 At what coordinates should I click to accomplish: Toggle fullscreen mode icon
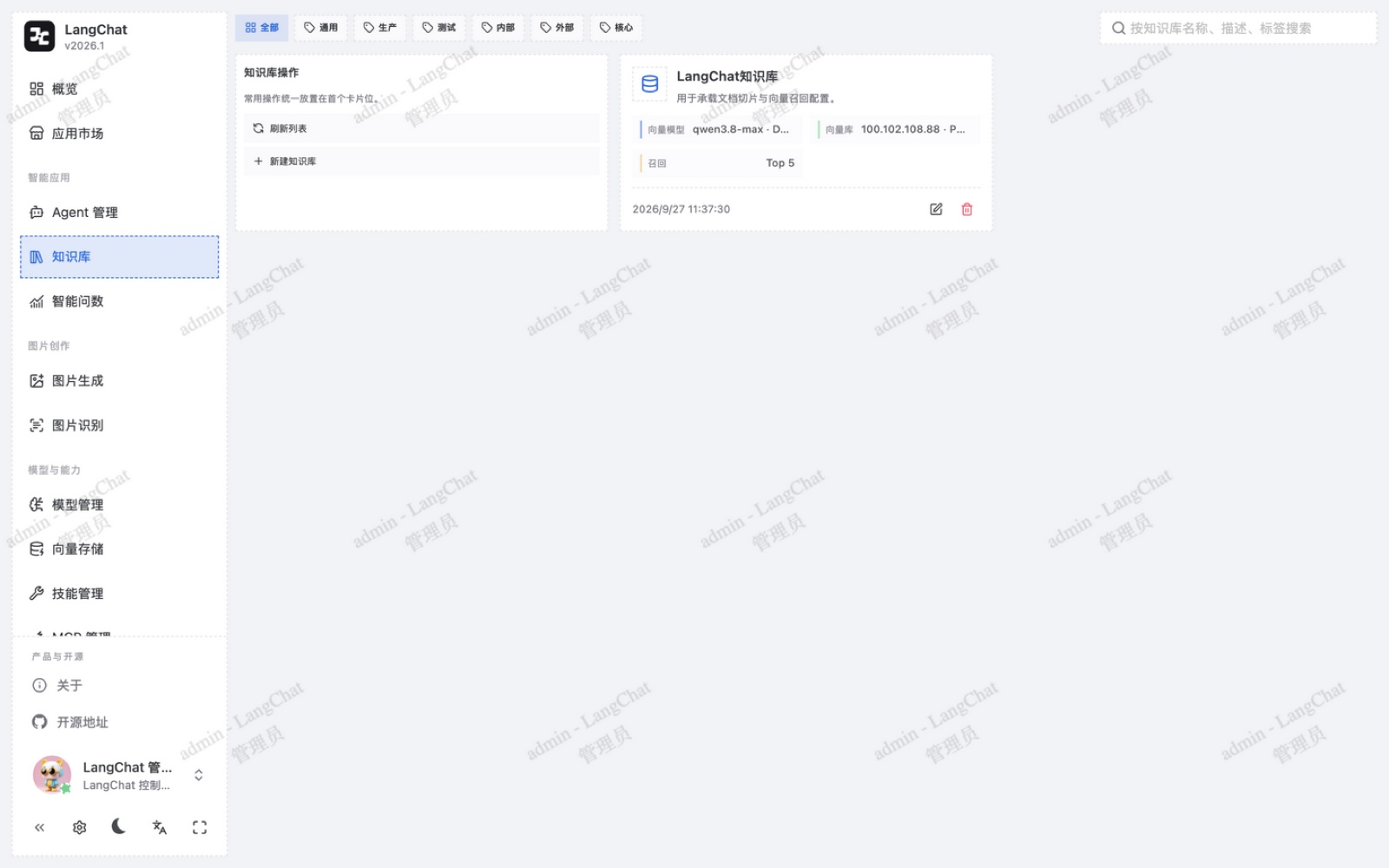(x=200, y=827)
